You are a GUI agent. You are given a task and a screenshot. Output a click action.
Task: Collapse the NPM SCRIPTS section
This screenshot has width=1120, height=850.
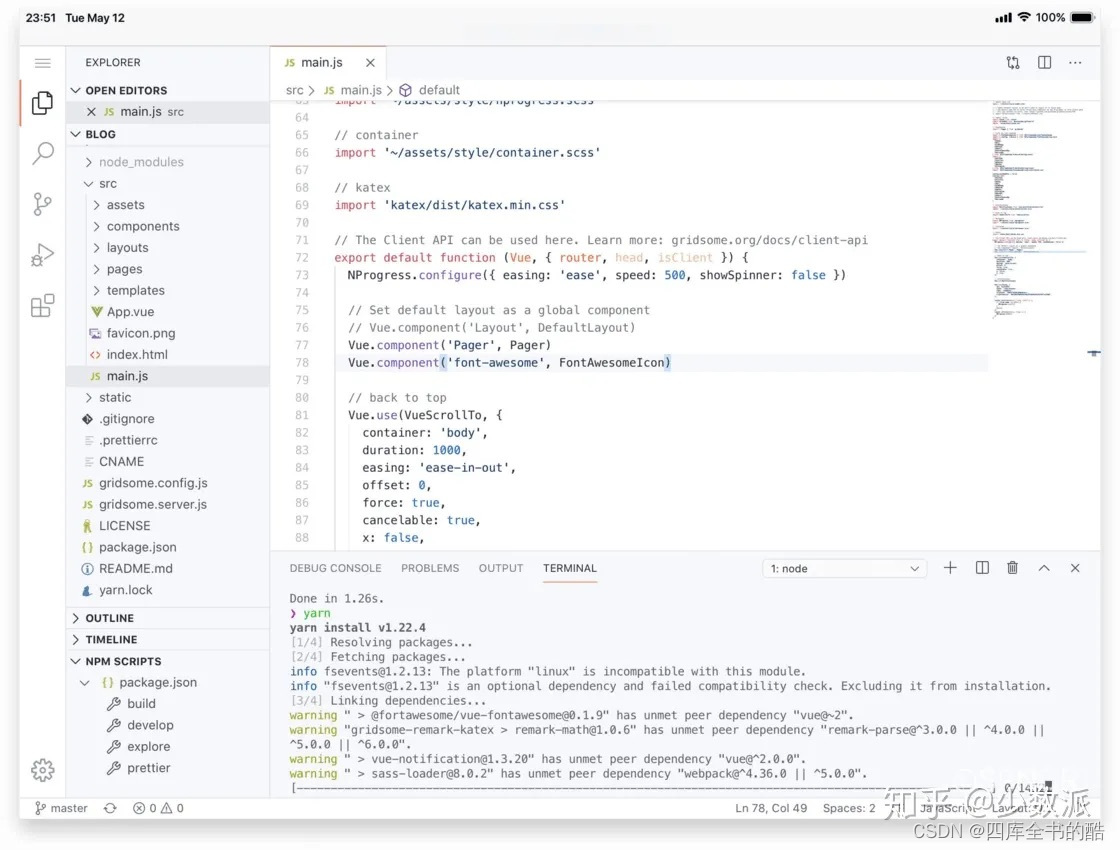(168, 661)
